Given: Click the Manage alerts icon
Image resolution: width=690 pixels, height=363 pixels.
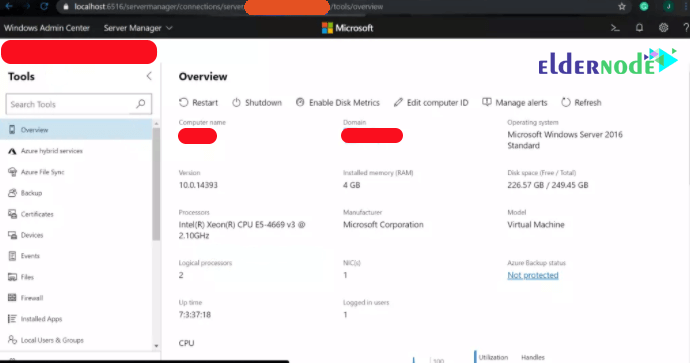Looking at the screenshot, I should pos(487,102).
